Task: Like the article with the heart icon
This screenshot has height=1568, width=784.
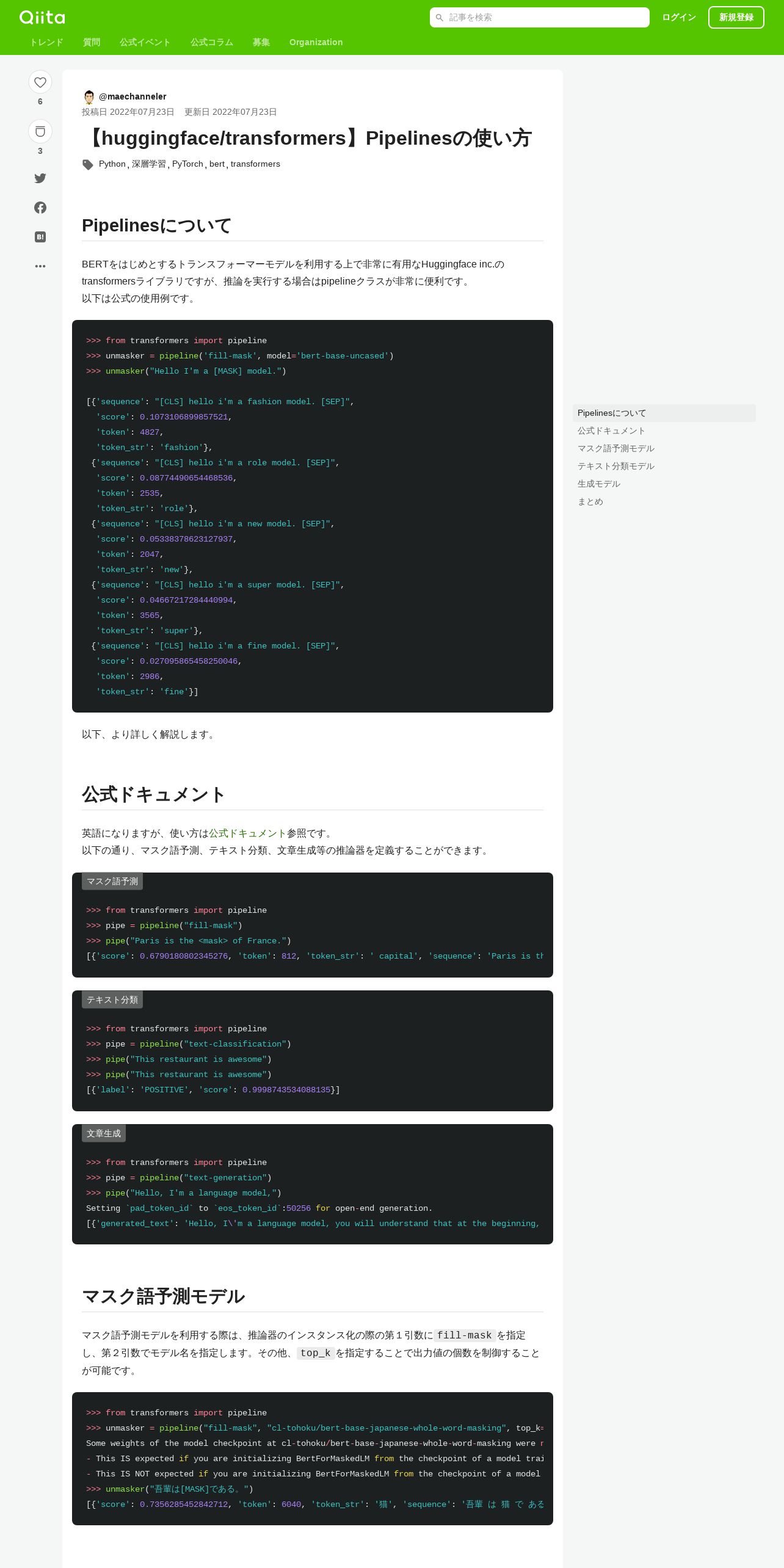Action: tap(40, 82)
